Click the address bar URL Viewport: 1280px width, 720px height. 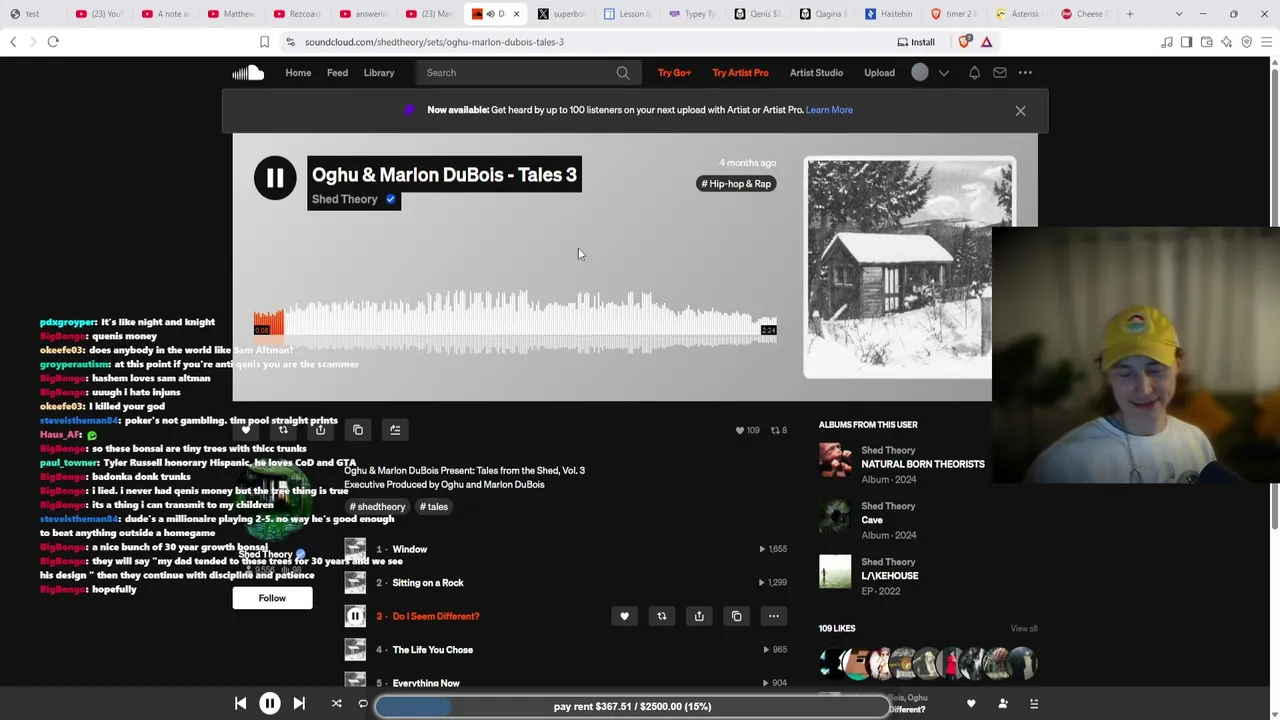[434, 42]
